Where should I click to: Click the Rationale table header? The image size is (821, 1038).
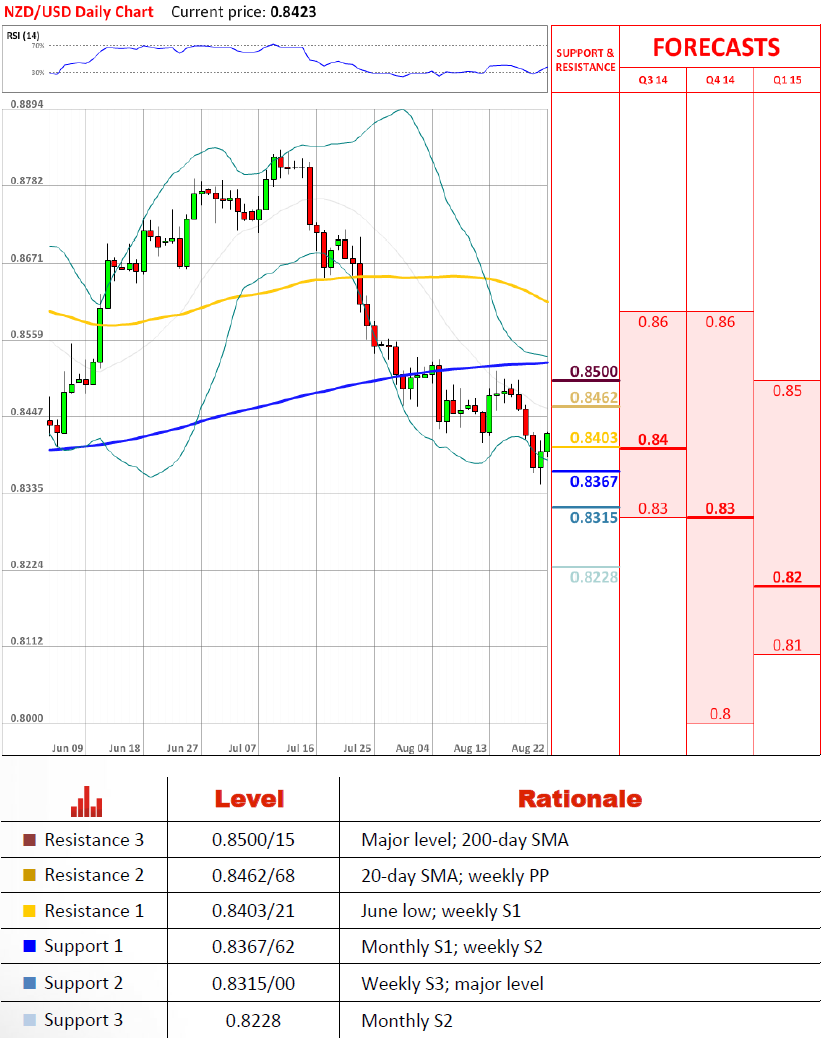[580, 799]
